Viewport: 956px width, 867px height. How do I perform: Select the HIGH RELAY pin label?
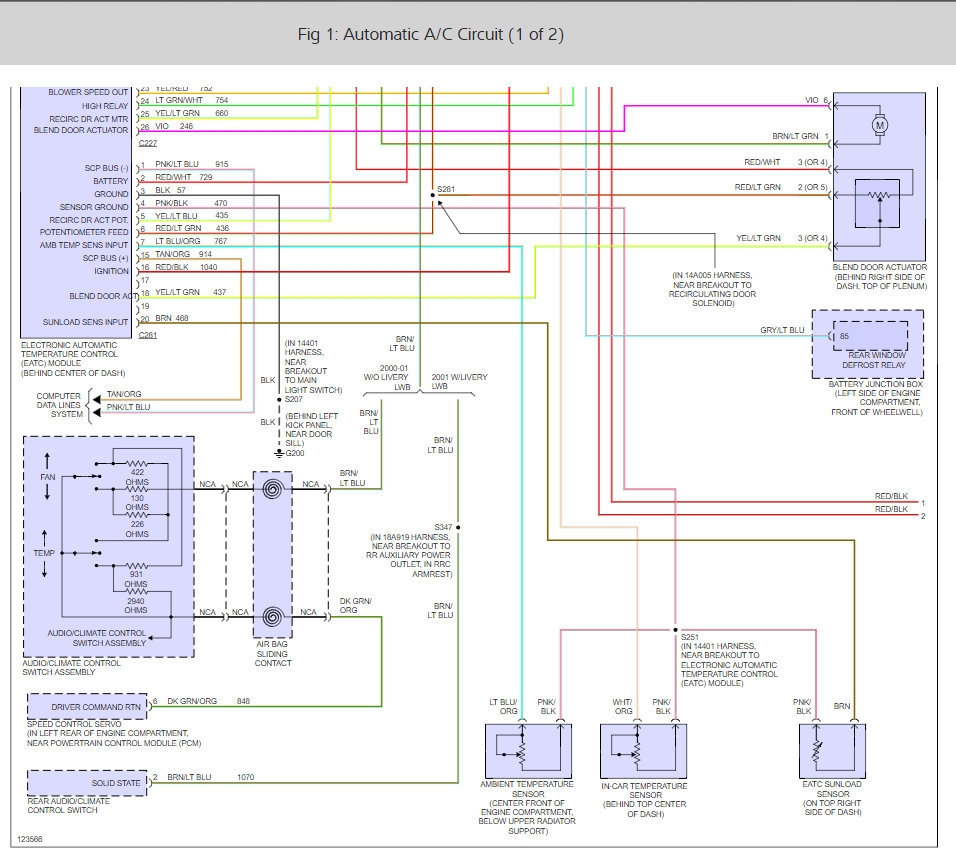click(105, 105)
